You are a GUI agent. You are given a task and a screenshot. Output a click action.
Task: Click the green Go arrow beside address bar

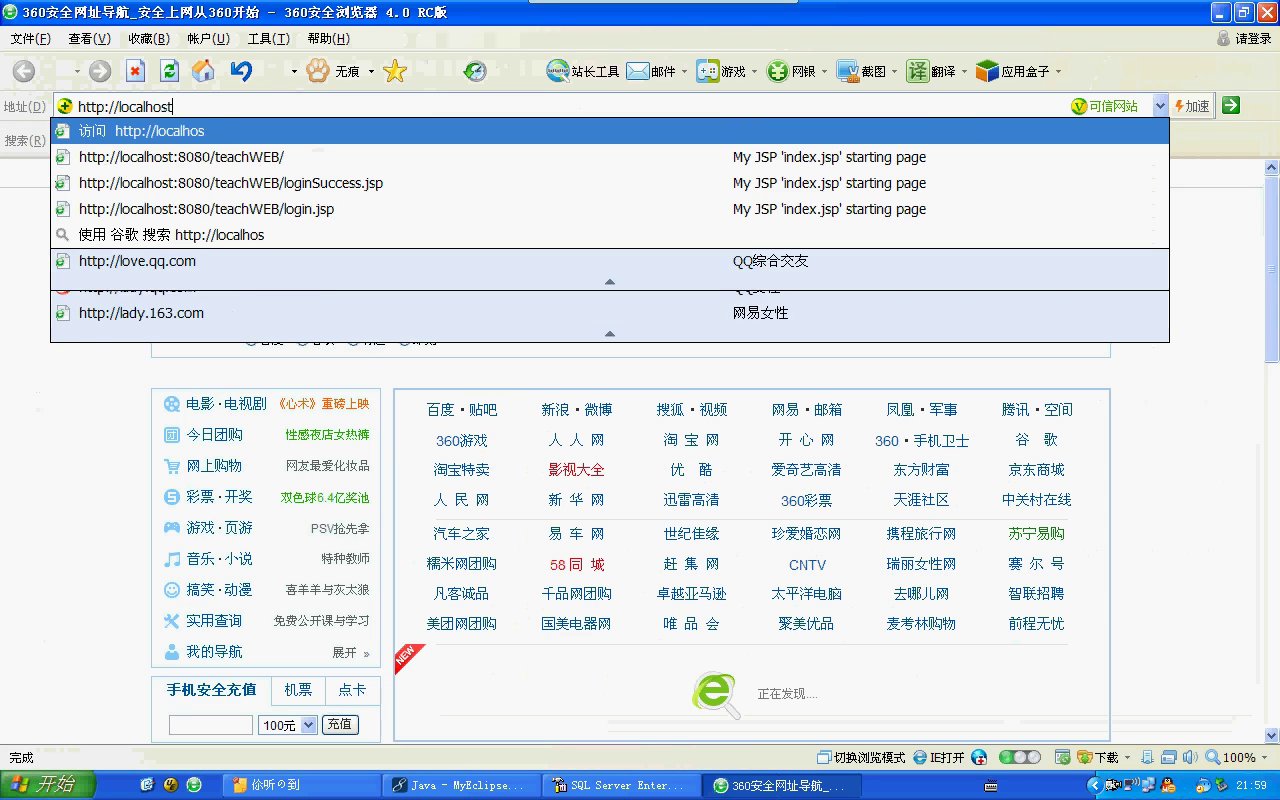coord(1231,105)
